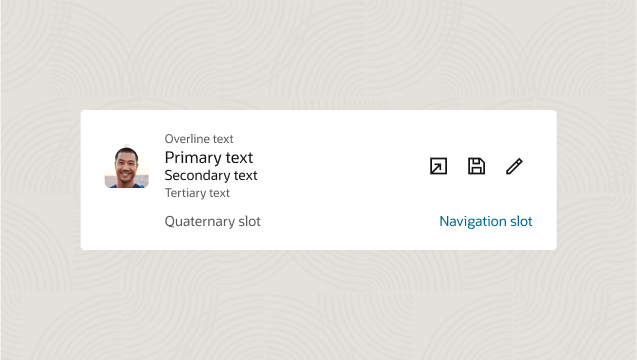The image size is (637, 360).
Task: Select the man's avatar photo
Action: point(127,166)
